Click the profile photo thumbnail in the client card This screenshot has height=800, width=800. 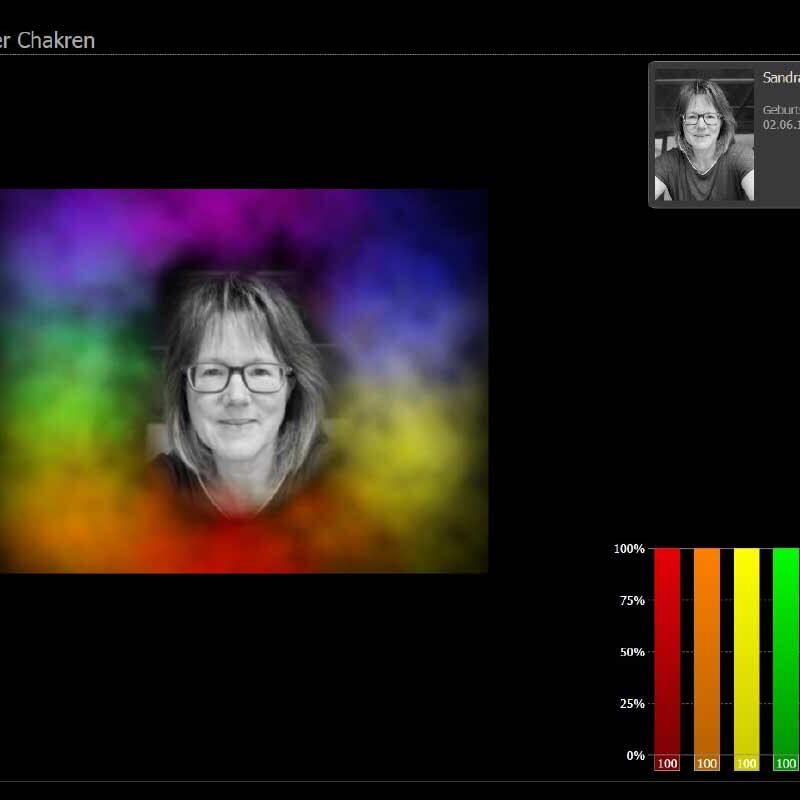(x=704, y=135)
